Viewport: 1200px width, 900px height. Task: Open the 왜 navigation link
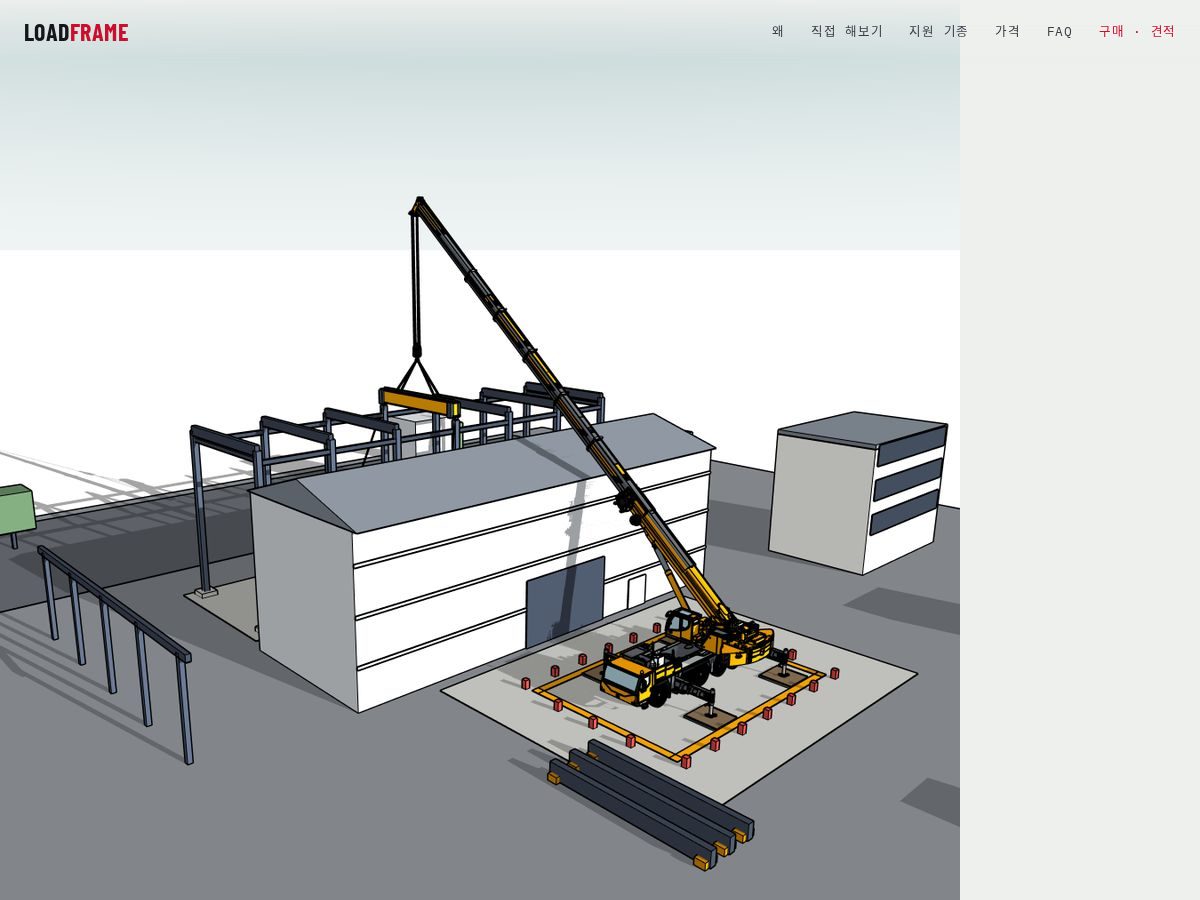point(778,32)
